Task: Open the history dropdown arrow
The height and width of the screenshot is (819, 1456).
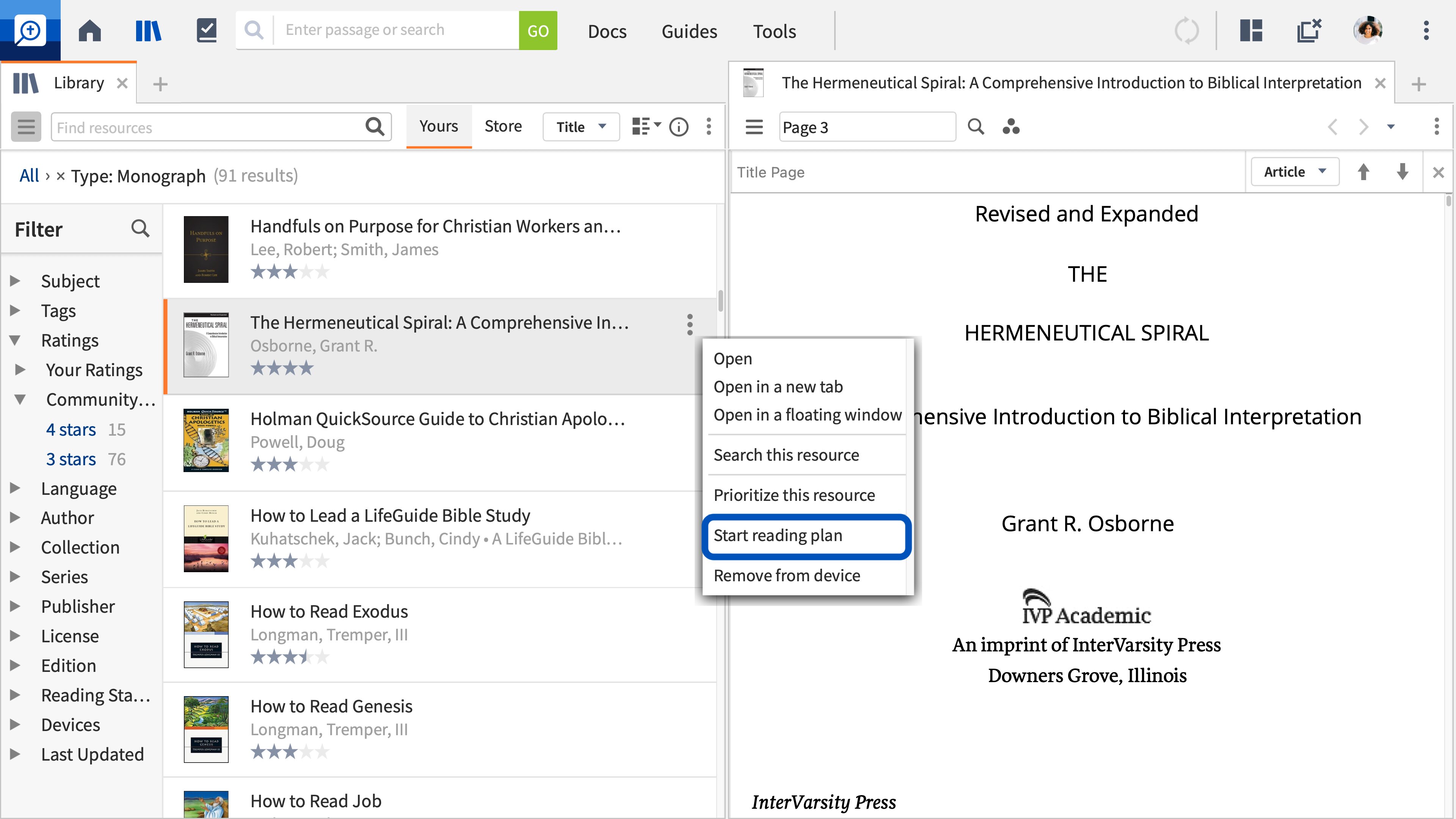Action: click(x=1391, y=127)
